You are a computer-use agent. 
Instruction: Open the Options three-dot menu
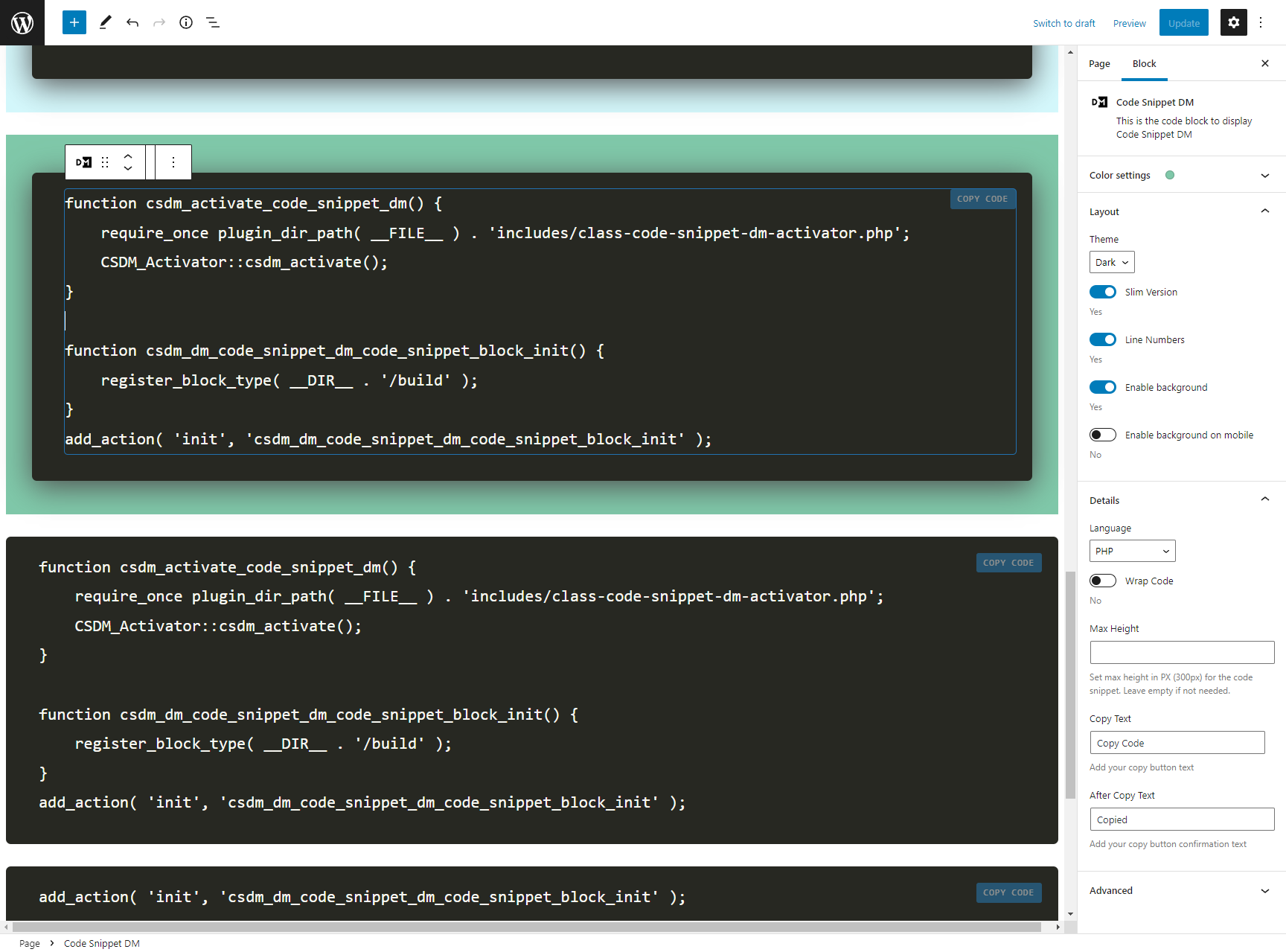click(x=1261, y=22)
